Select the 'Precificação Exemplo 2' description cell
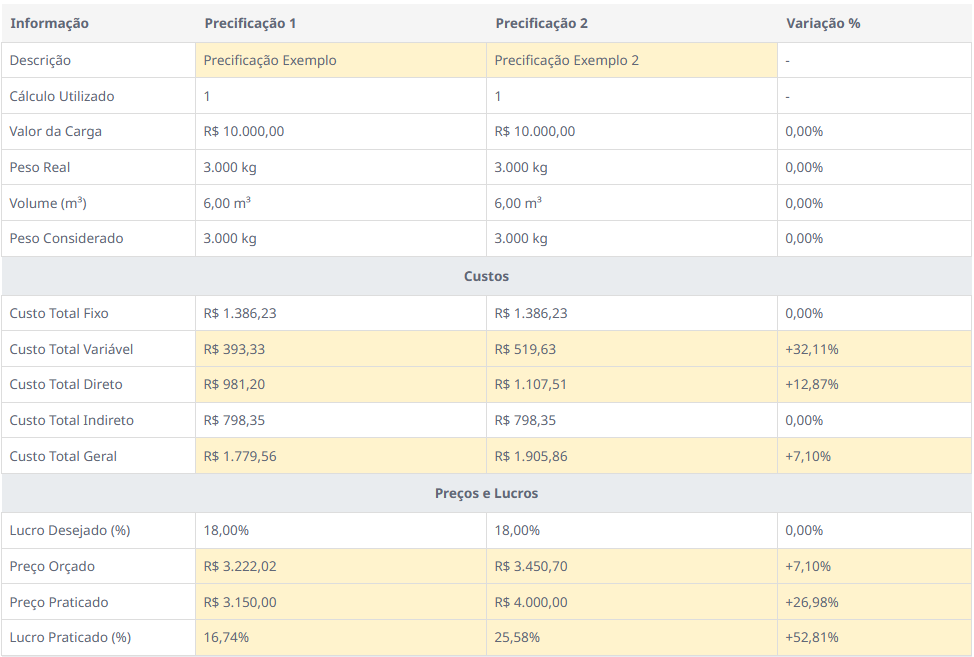Viewport: 974px width, 657px height. pos(632,60)
